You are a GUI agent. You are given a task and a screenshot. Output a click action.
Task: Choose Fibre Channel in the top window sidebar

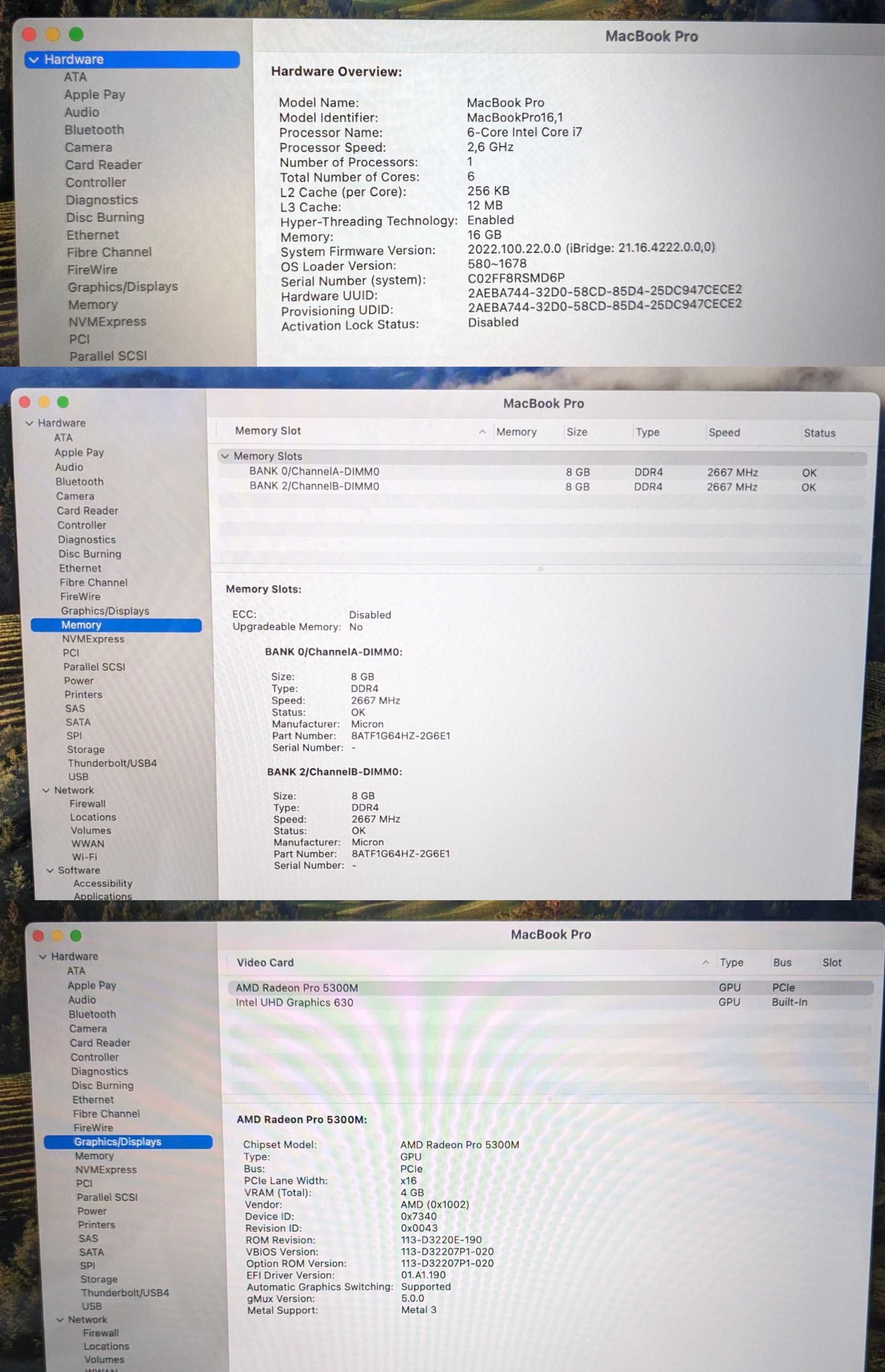(x=109, y=252)
